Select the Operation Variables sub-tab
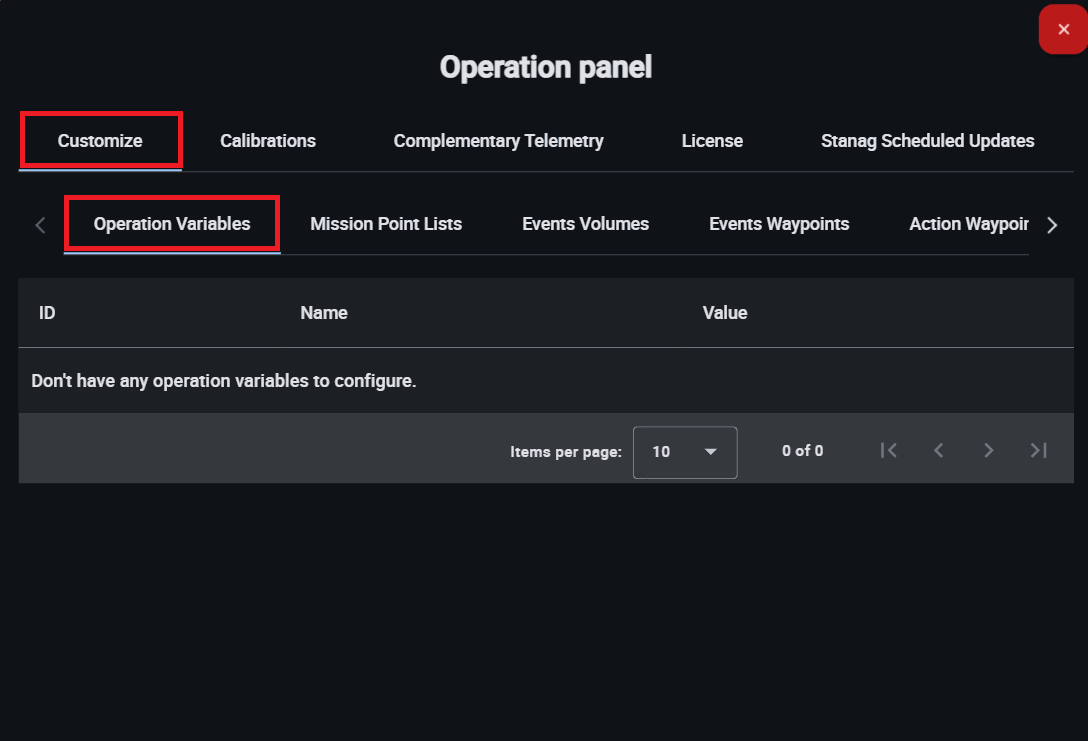Image resolution: width=1088 pixels, height=741 pixels. tap(172, 224)
